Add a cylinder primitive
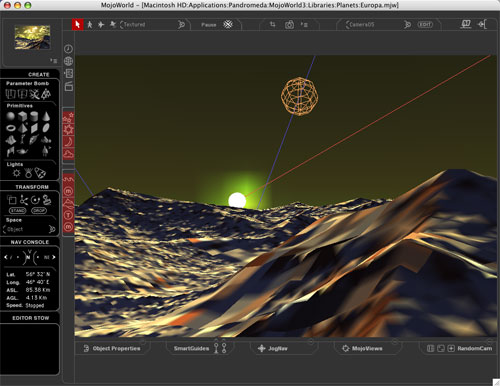 tap(34, 116)
